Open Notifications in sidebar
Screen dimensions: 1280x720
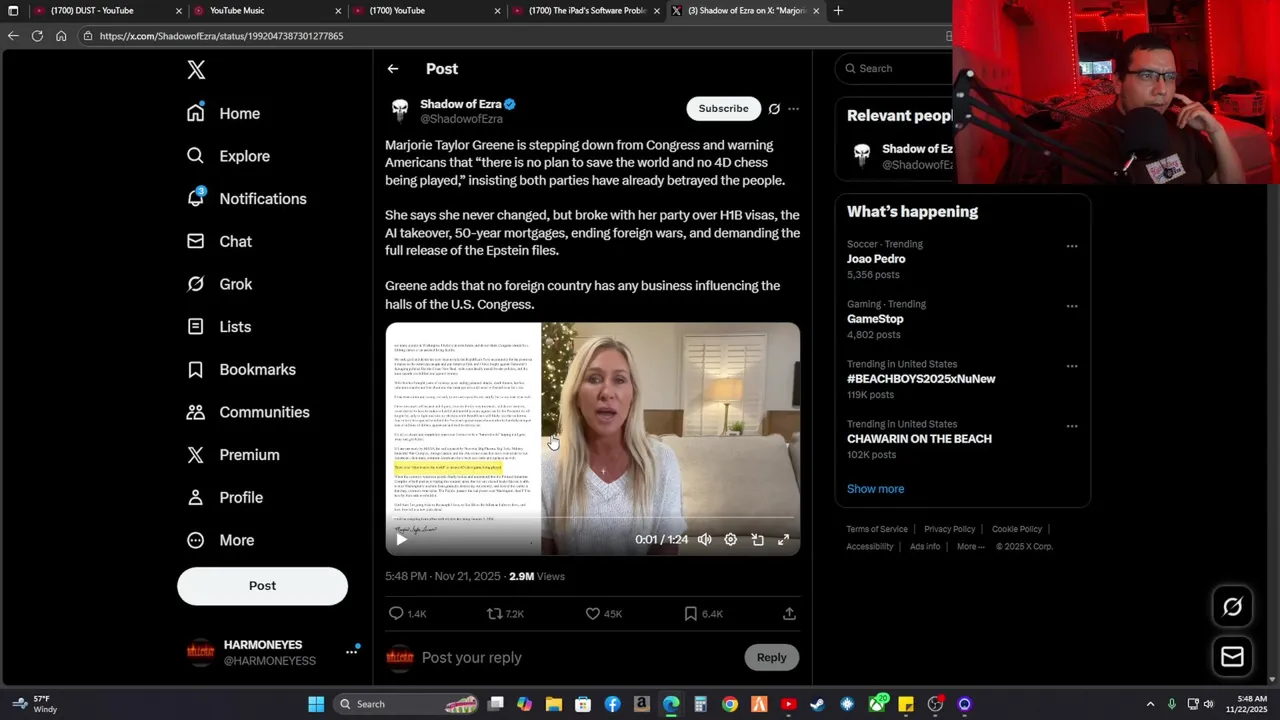(x=247, y=199)
